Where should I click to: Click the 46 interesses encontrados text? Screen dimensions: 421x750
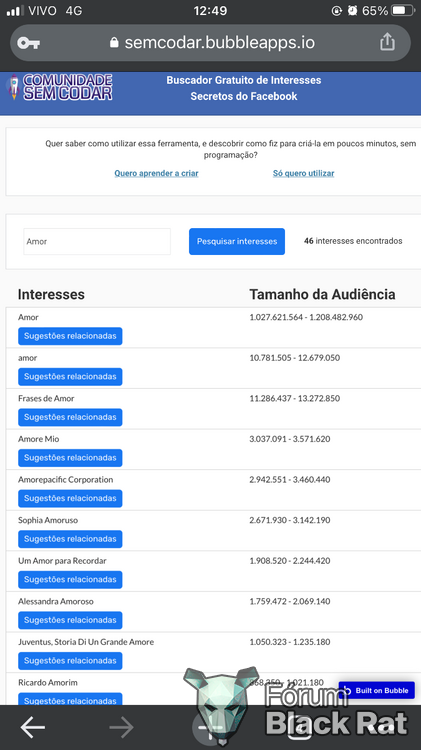pyautogui.click(x=353, y=241)
